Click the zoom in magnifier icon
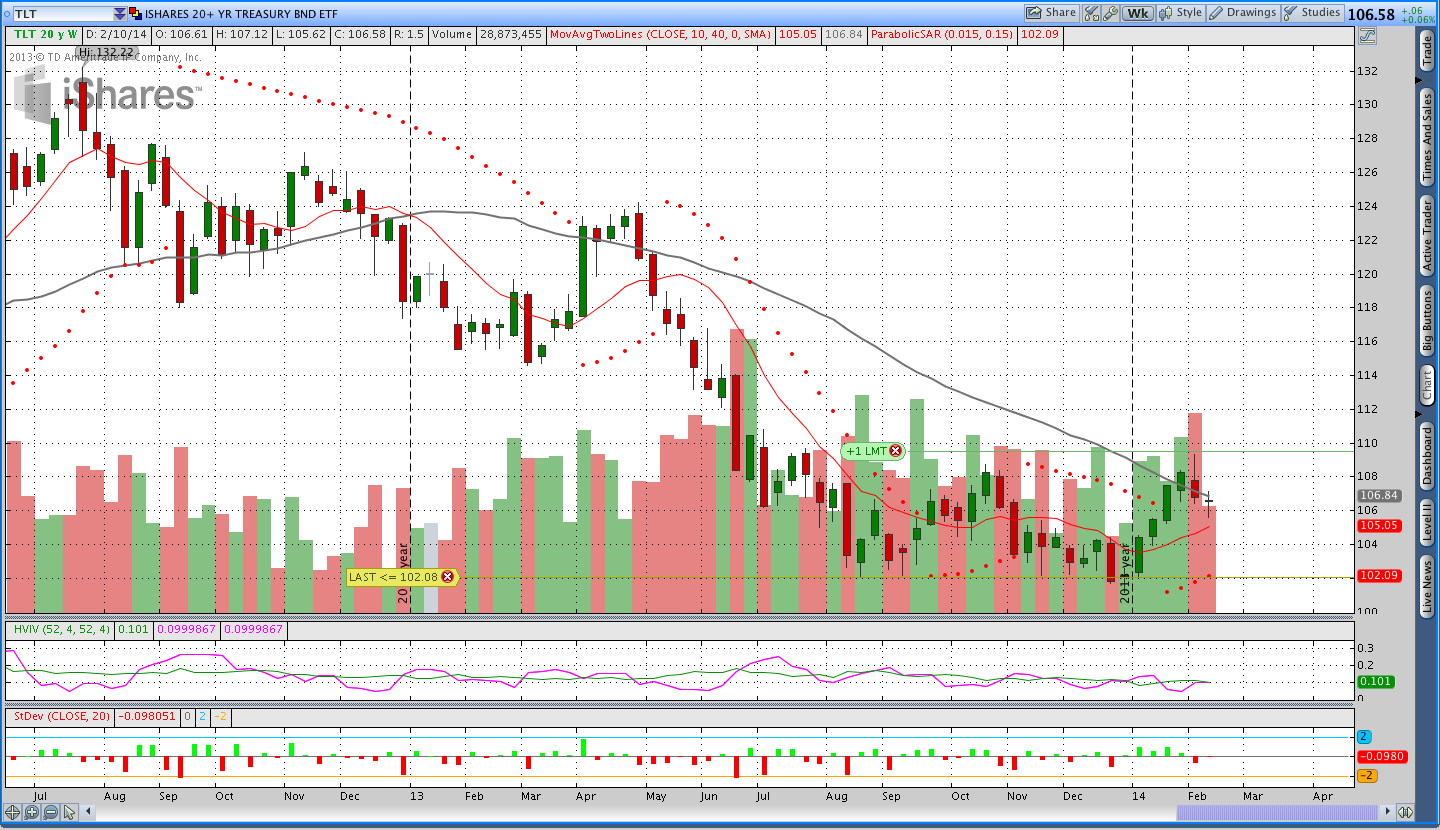1440x830 pixels. pos(31,812)
